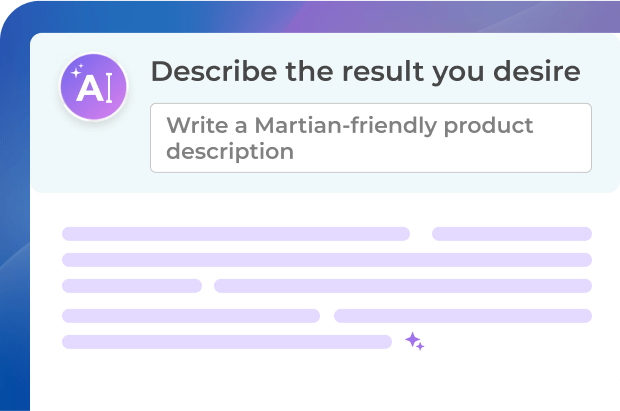Select the short bar ending the first line

tap(511, 234)
